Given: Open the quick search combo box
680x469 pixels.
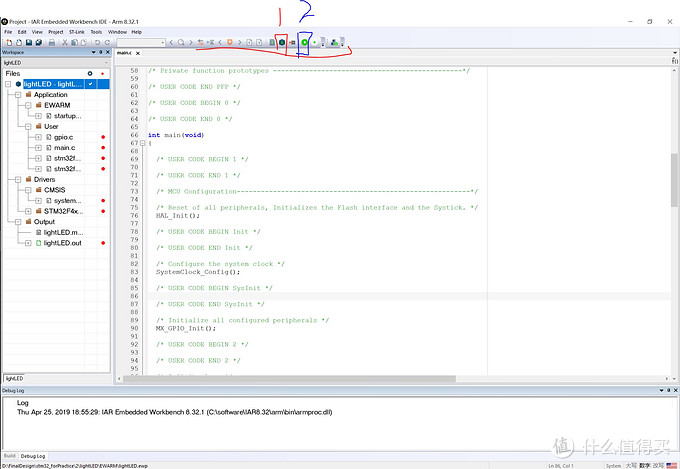Looking at the screenshot, I should (141, 43).
